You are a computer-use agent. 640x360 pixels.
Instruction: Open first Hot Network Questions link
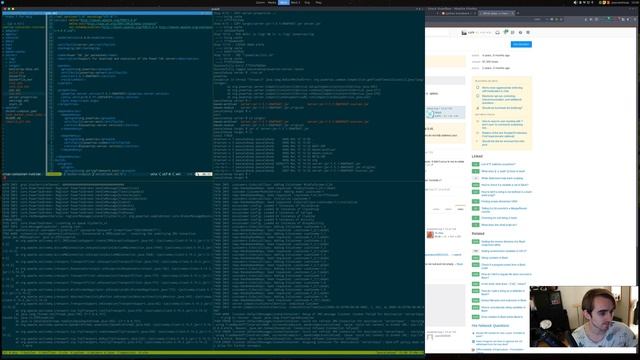500,334
